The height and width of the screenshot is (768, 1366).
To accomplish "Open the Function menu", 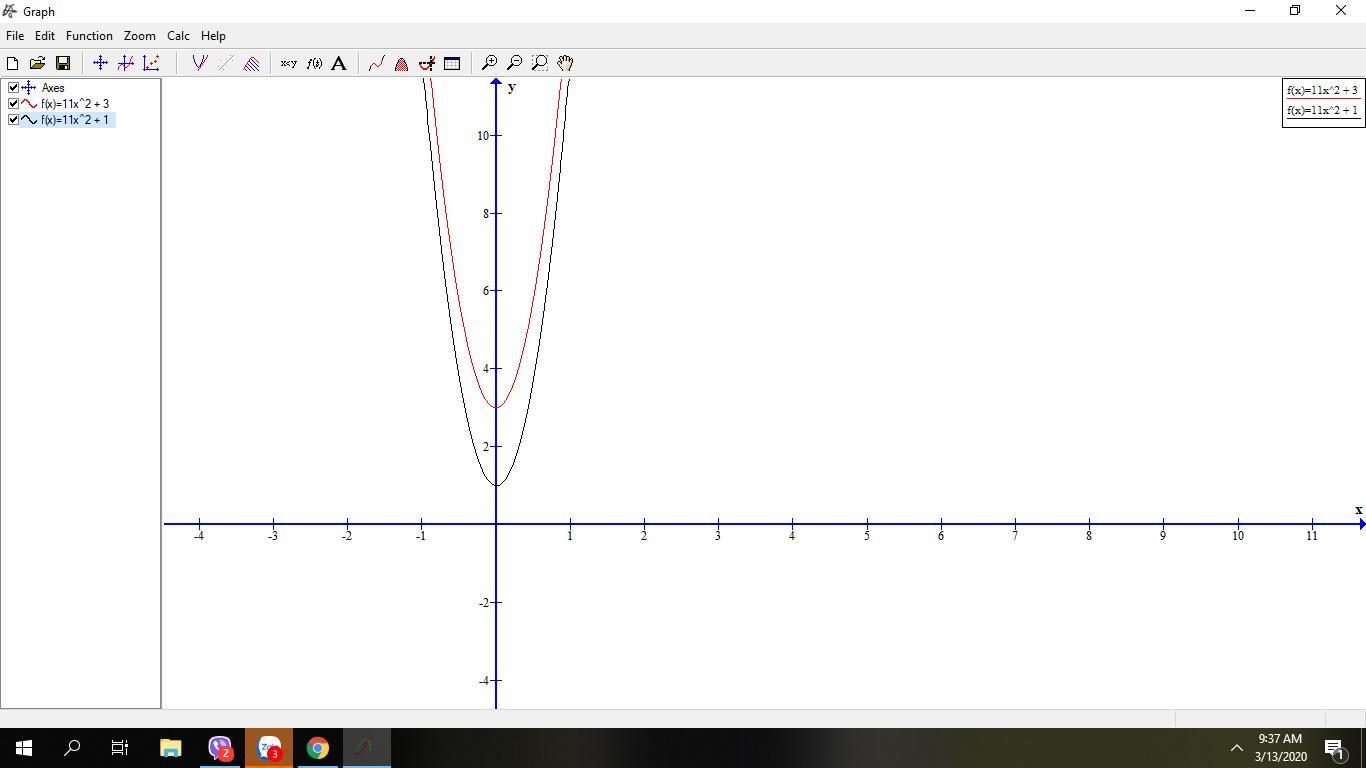I will point(89,36).
